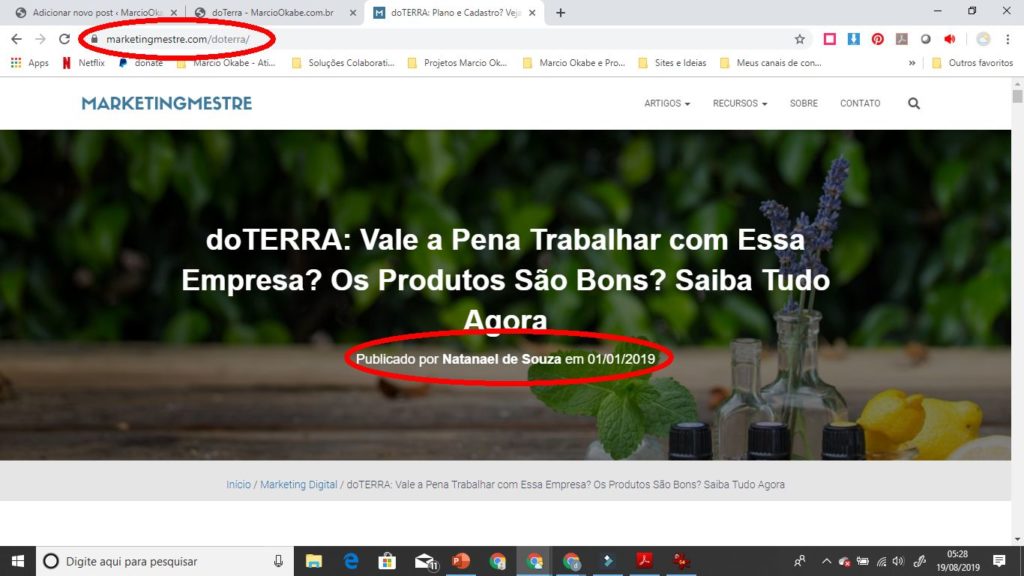Open the Mail app on the taskbar

[x=425, y=561]
